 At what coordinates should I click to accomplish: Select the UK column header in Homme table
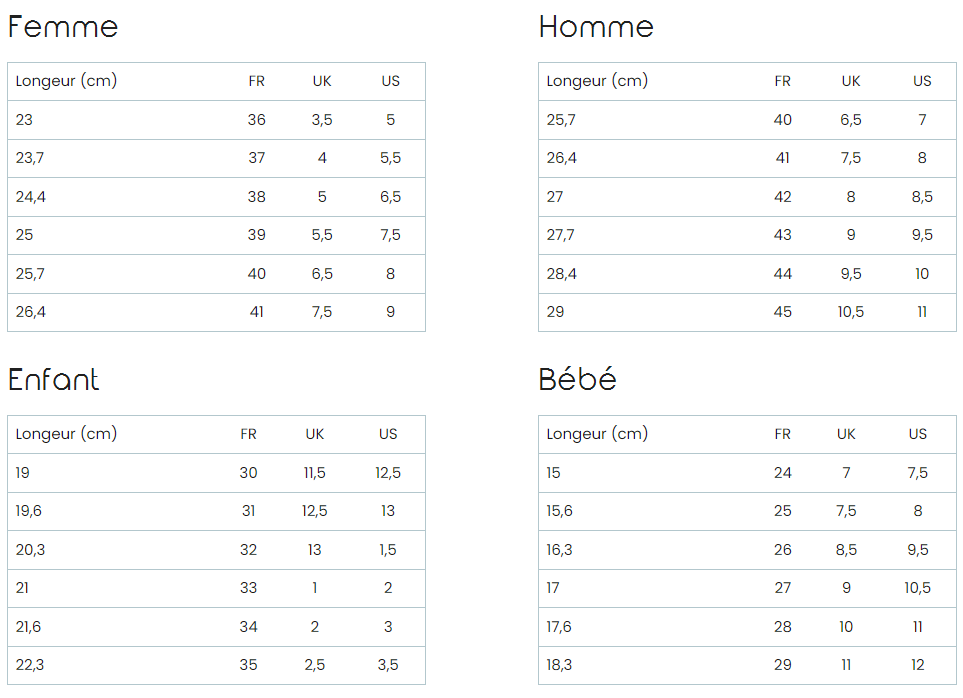[x=851, y=81]
